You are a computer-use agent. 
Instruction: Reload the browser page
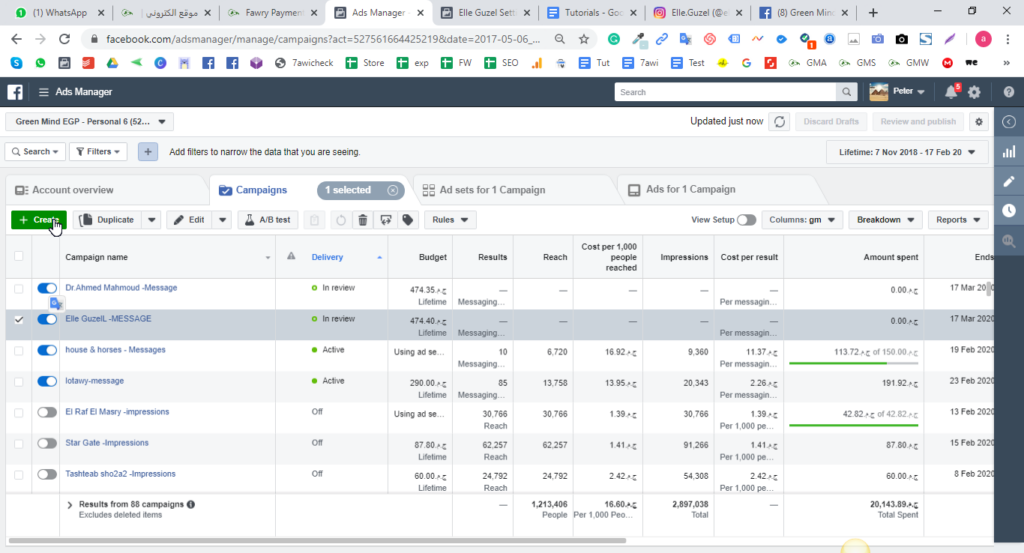coord(64,39)
